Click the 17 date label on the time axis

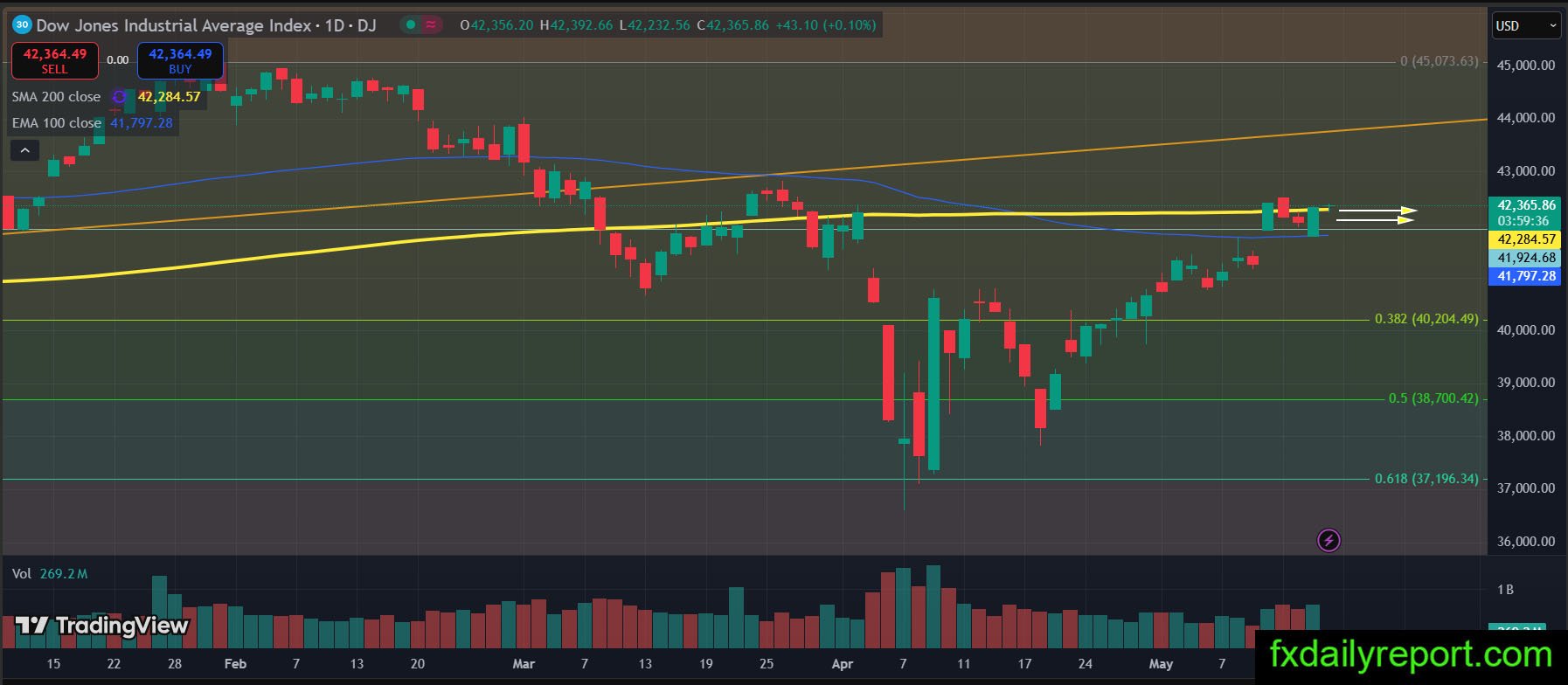click(1024, 664)
